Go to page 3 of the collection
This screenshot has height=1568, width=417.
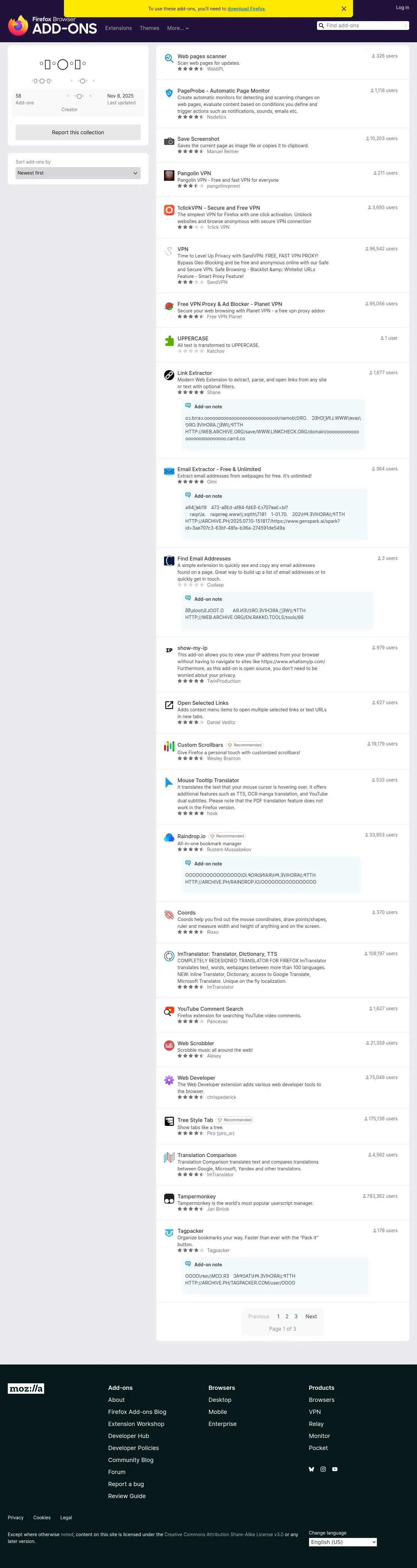click(x=296, y=1316)
